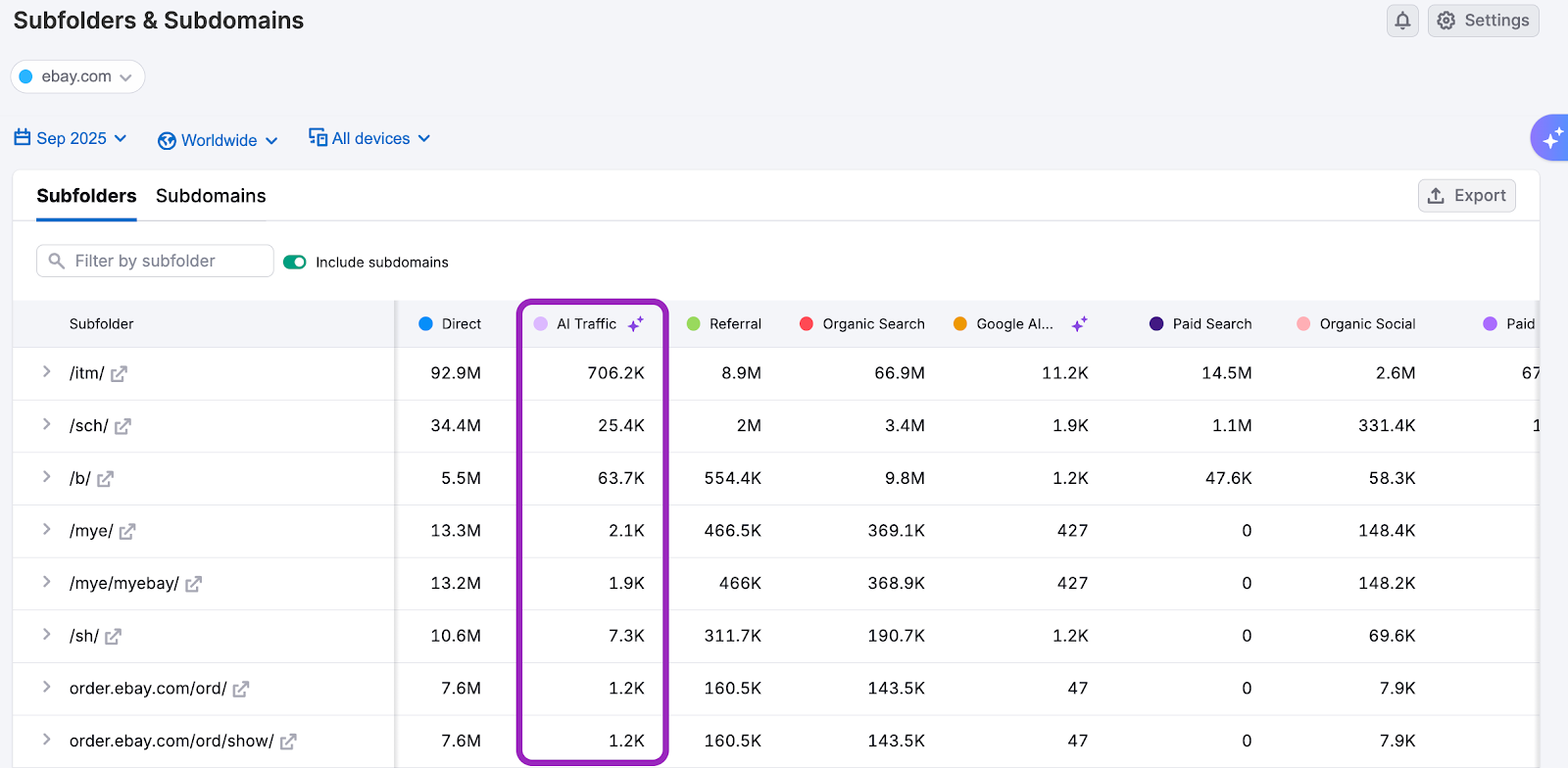Click the AI assistant sparkle button

[1551, 138]
